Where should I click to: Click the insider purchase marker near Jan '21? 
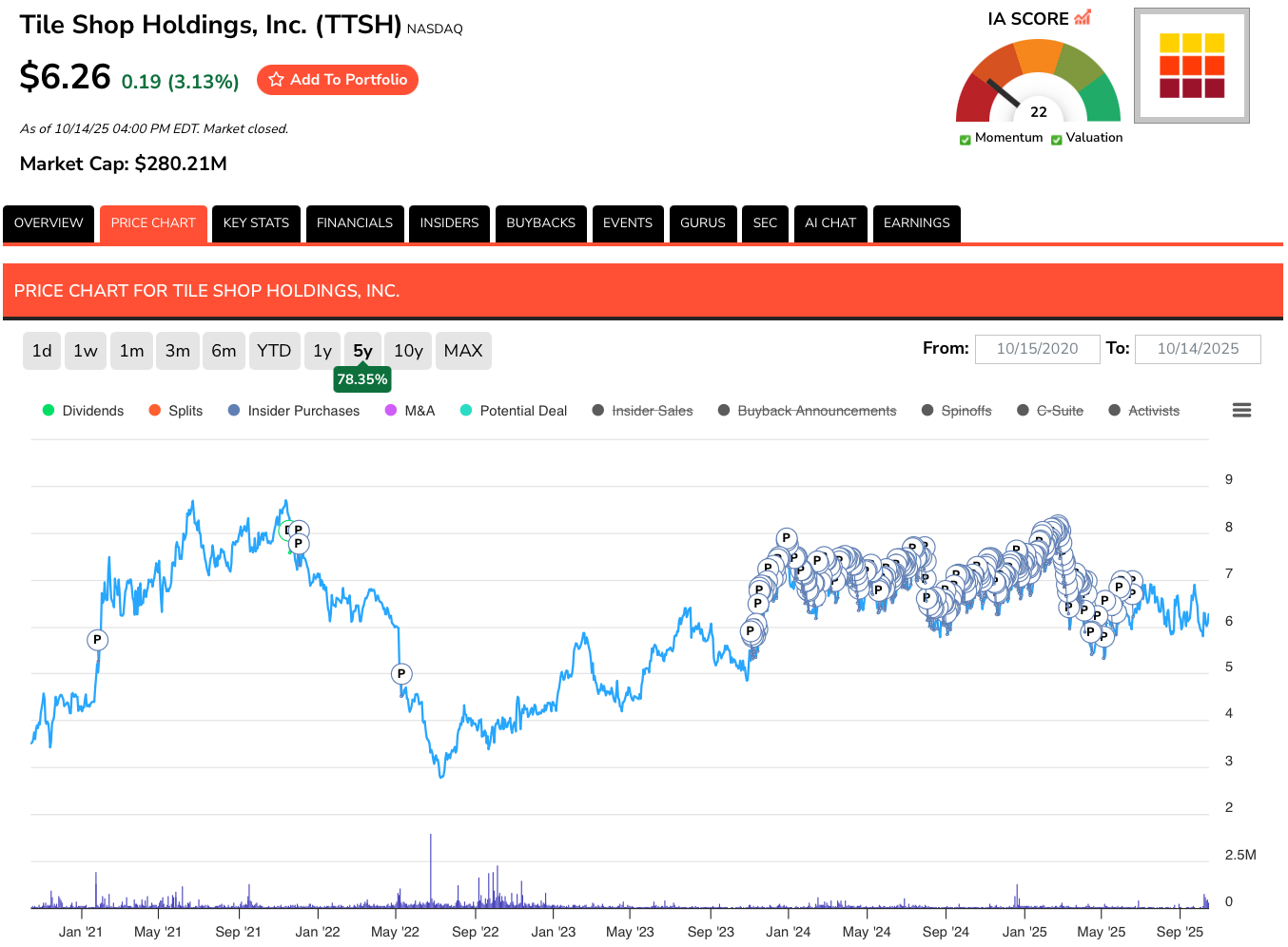[97, 640]
